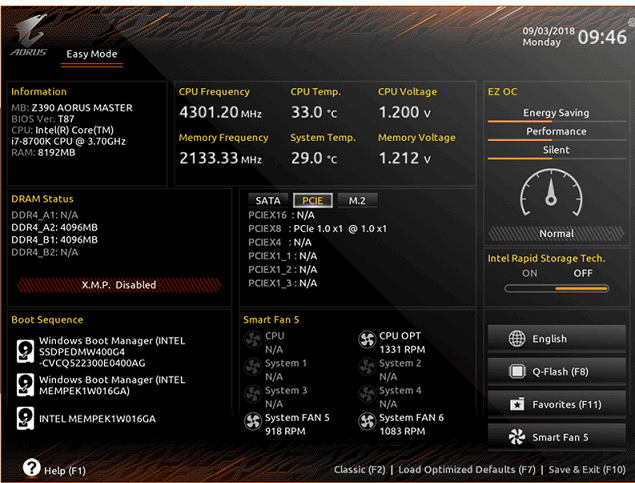Click the globe icon beside English
Image resolution: width=635 pixels, height=483 pixels.
517,338
